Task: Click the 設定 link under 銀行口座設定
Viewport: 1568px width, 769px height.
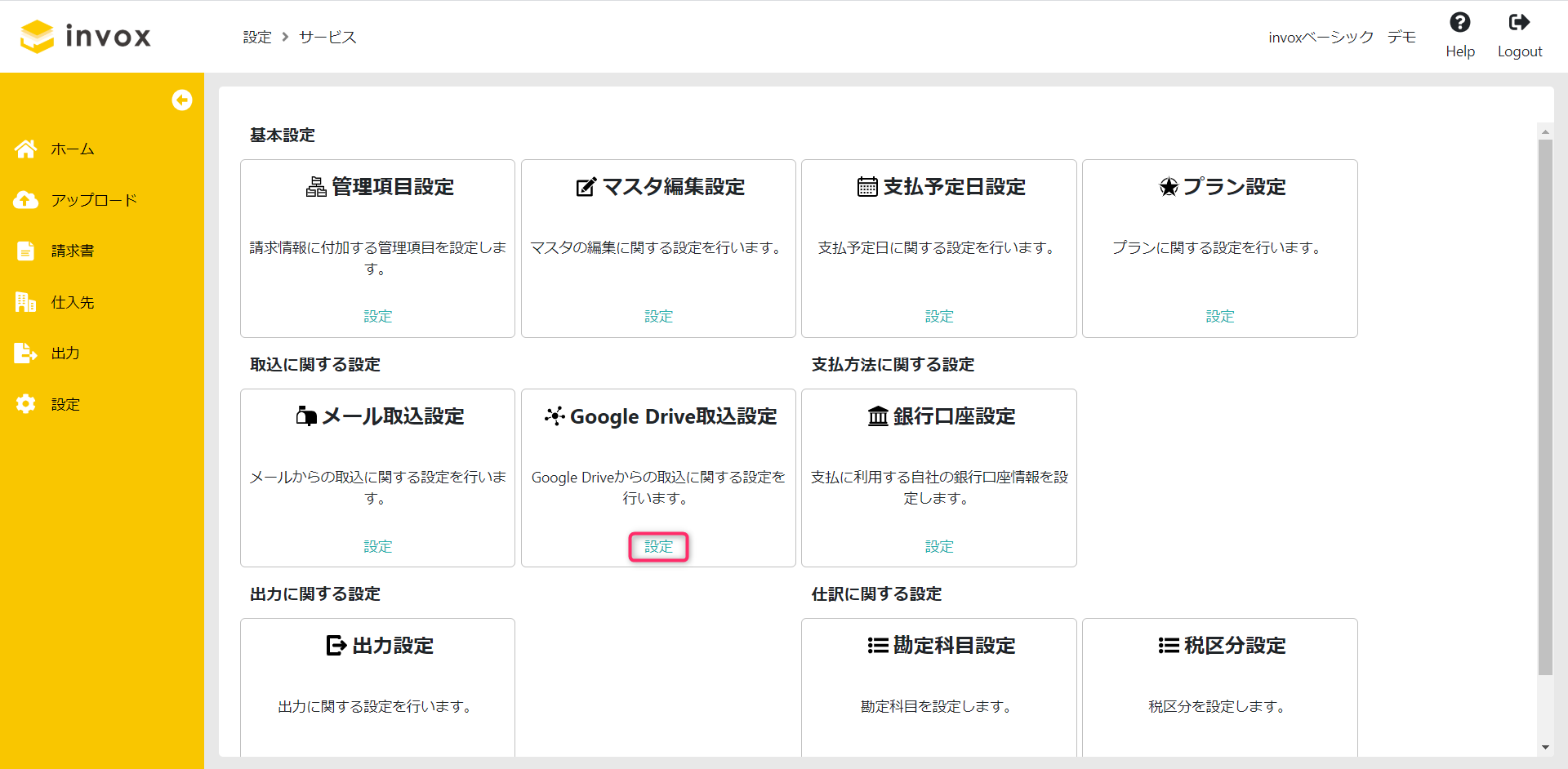Action: (x=939, y=547)
